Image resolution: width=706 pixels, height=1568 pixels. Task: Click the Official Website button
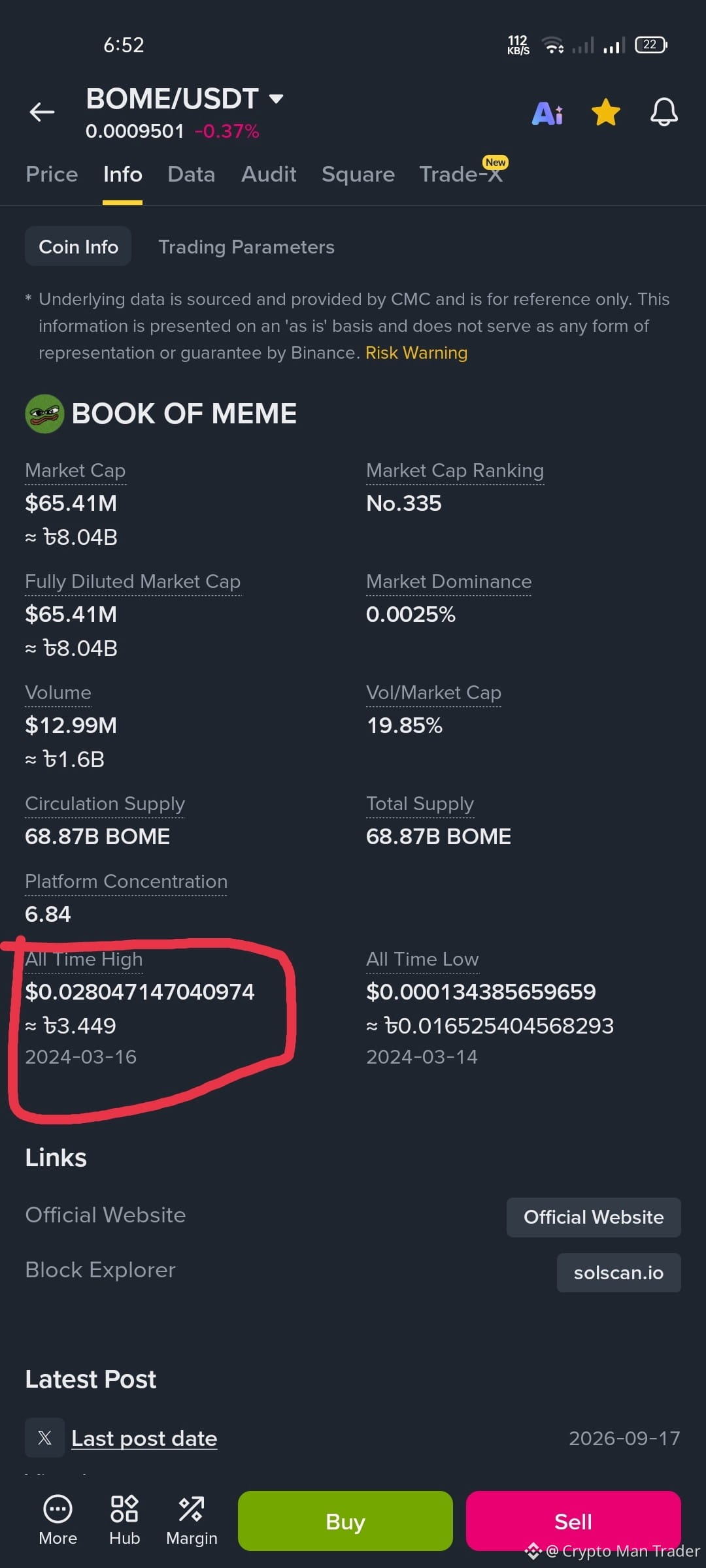[x=594, y=1217]
